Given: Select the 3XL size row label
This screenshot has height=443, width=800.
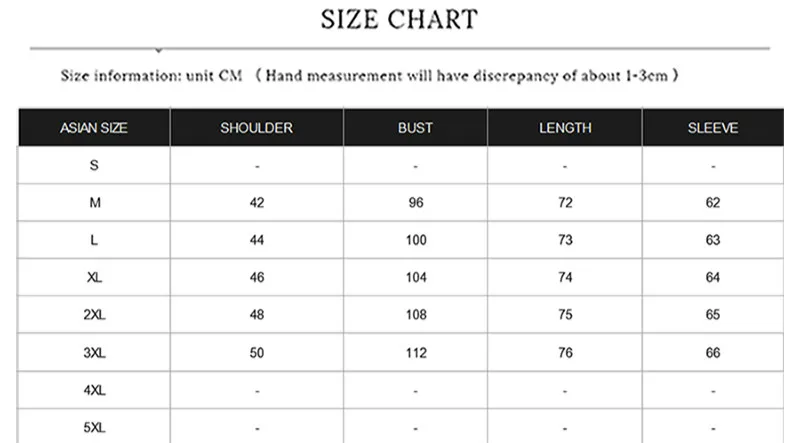Looking at the screenshot, I should tap(94, 353).
